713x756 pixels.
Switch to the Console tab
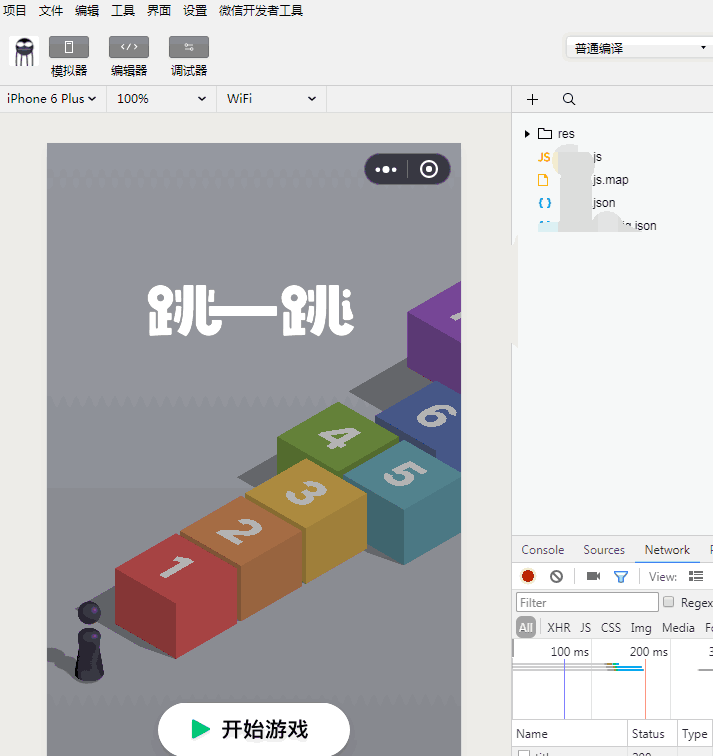point(542,550)
